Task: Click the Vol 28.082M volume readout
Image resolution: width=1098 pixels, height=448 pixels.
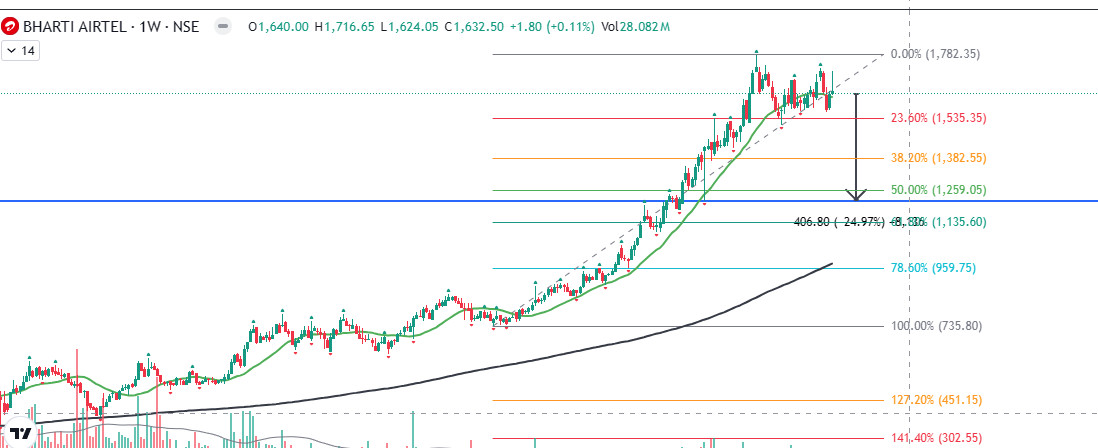Action: click(x=636, y=27)
